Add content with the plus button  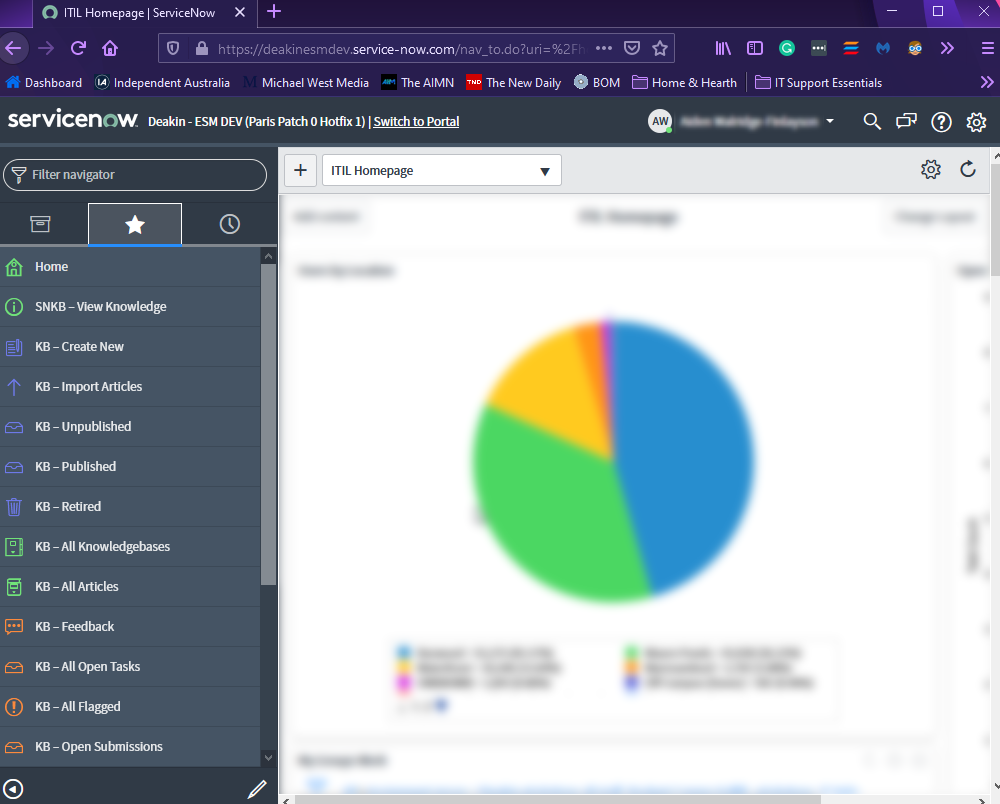[300, 170]
